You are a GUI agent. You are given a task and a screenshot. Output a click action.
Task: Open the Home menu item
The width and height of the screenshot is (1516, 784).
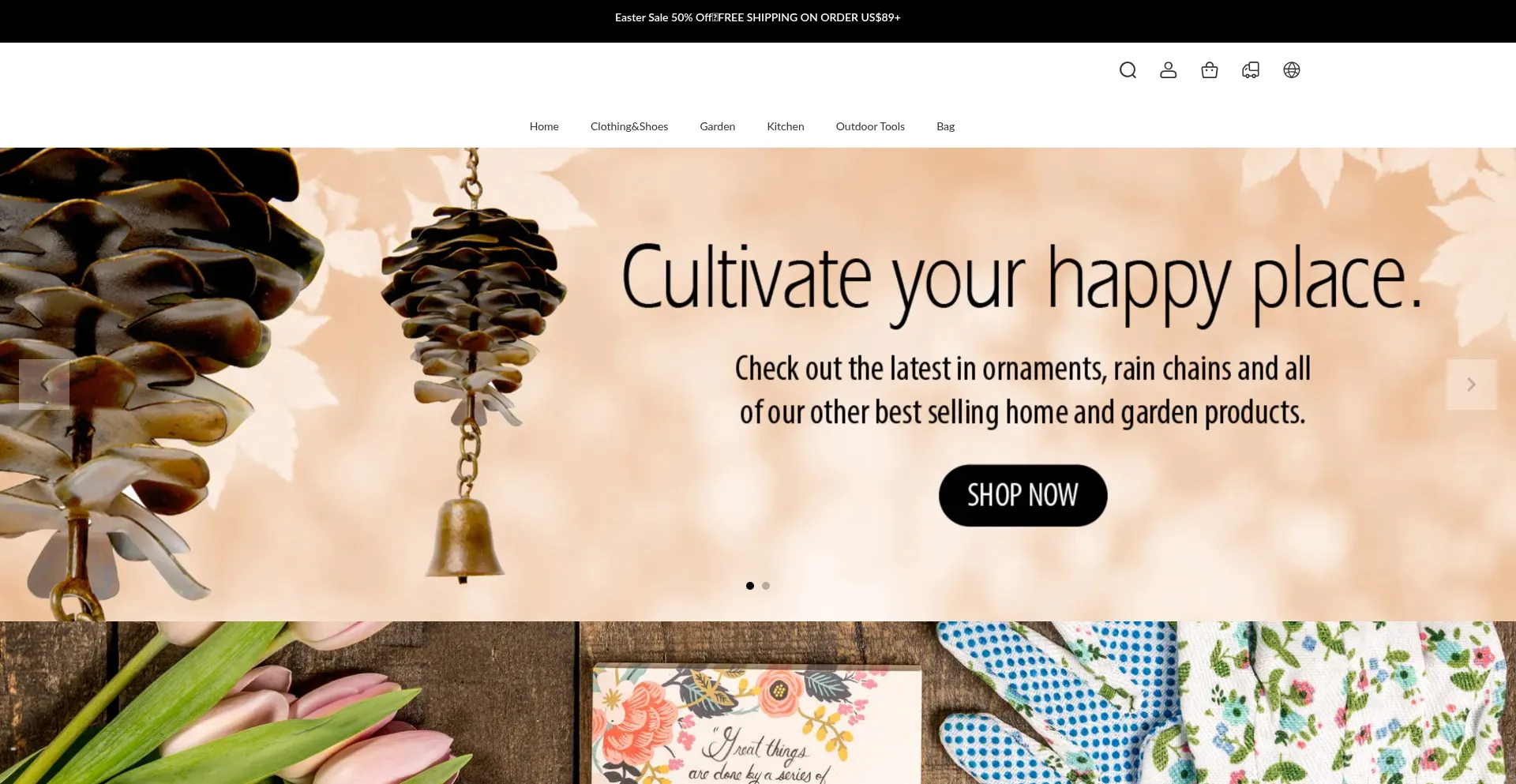point(544,126)
